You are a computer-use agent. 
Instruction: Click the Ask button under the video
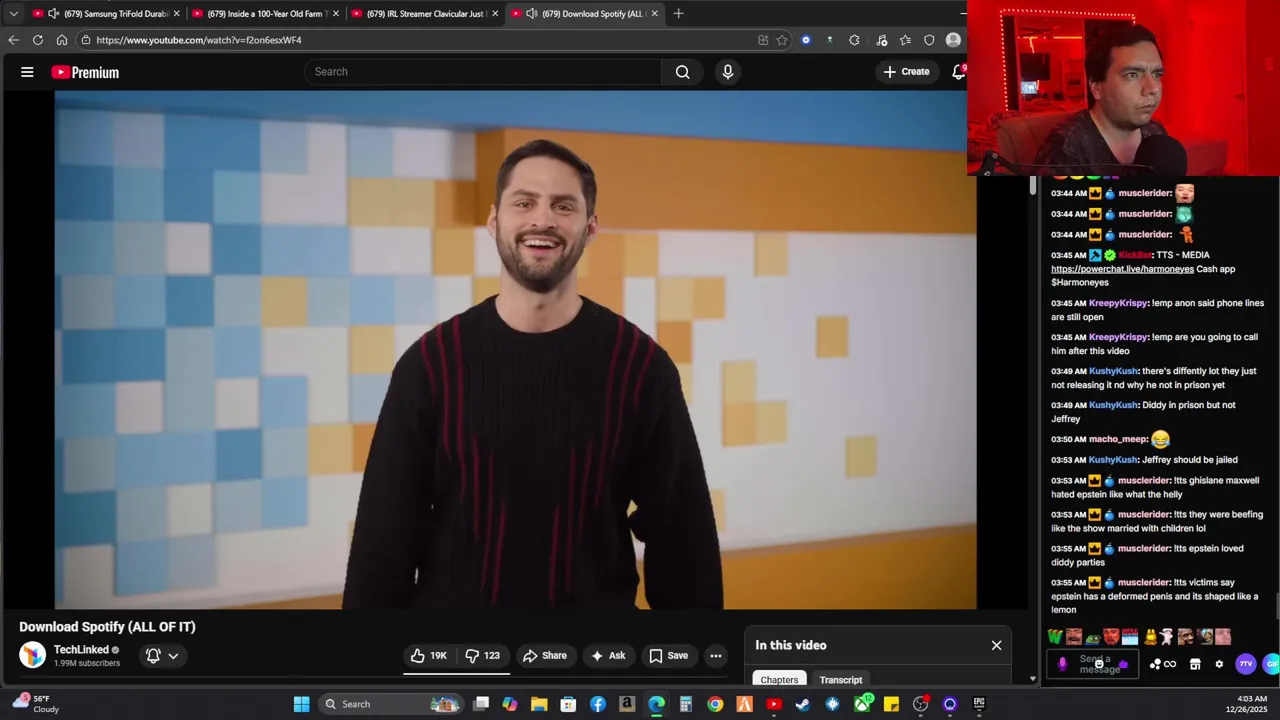(x=608, y=656)
